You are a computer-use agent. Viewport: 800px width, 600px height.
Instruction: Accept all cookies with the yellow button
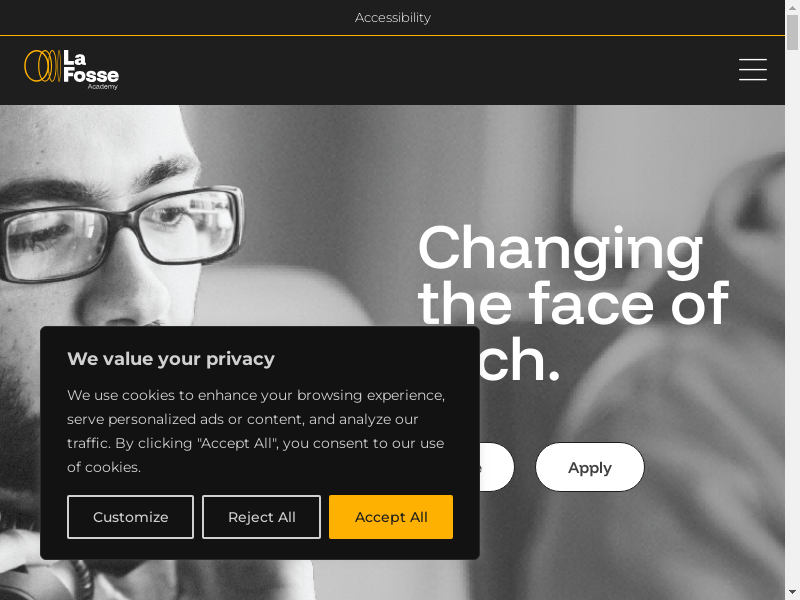click(391, 517)
